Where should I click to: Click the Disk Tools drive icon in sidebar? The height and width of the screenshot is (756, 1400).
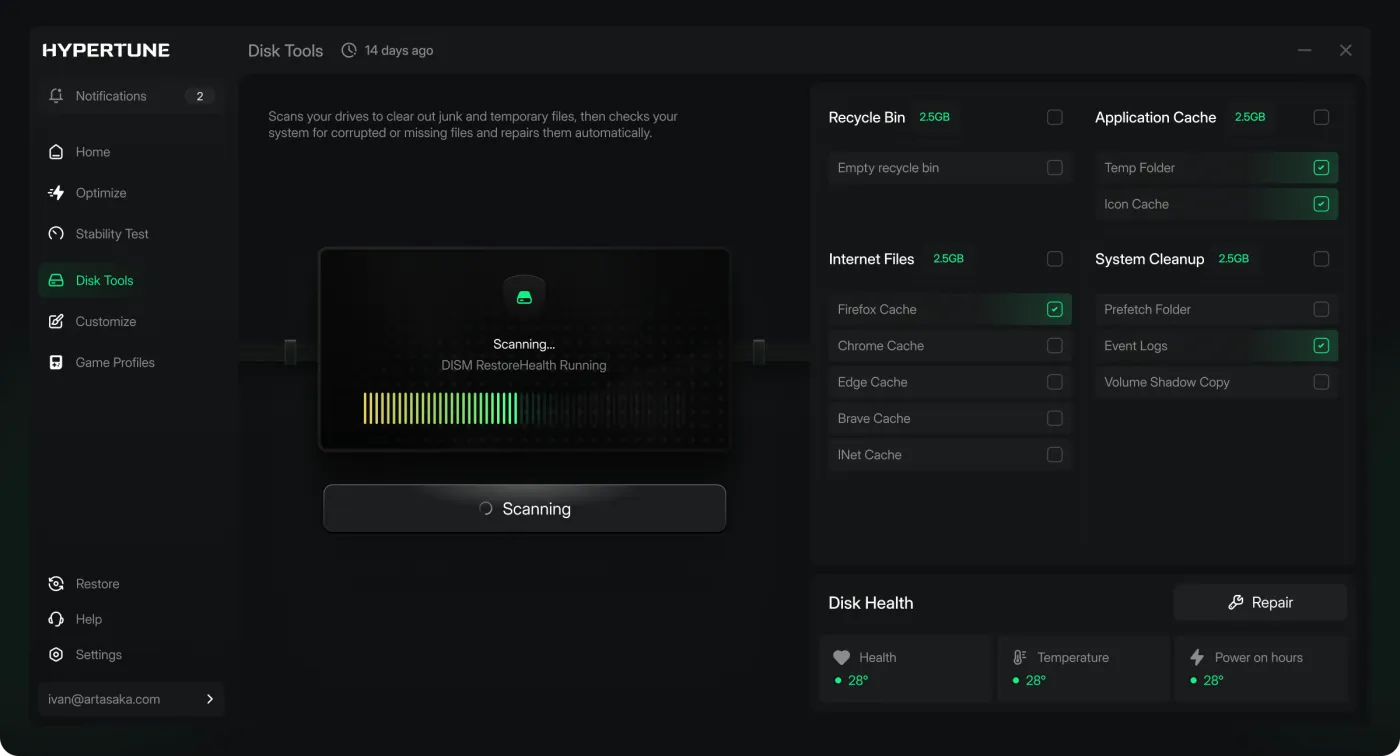[x=56, y=281]
